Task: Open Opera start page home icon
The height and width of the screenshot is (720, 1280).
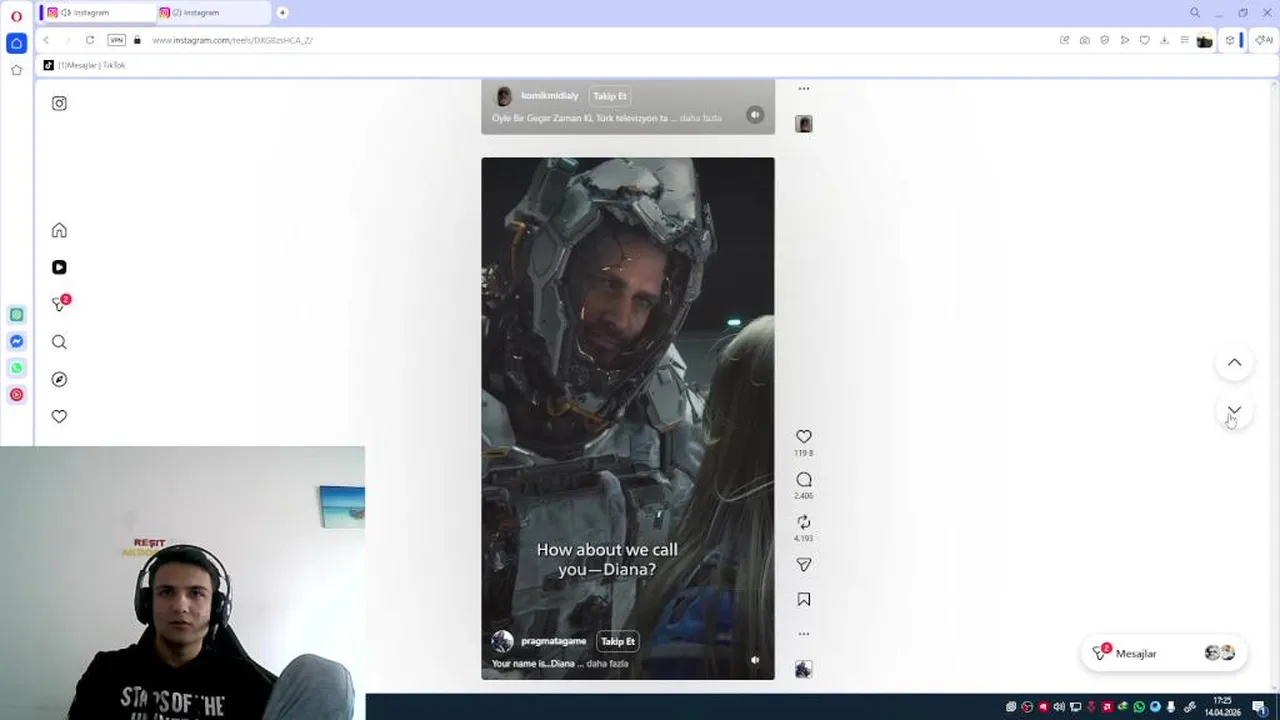Action: pyautogui.click(x=16, y=43)
